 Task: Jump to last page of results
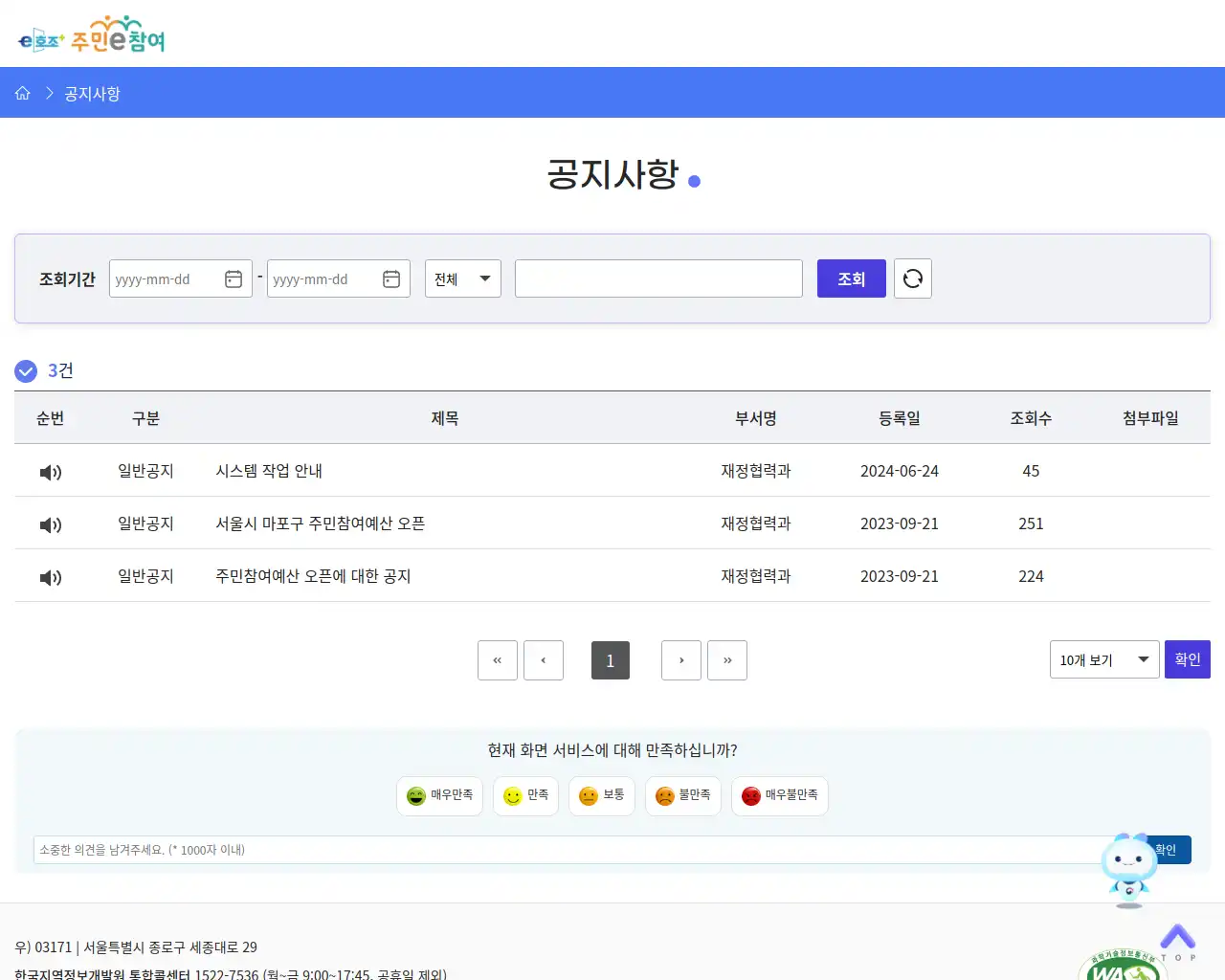[x=727, y=660]
